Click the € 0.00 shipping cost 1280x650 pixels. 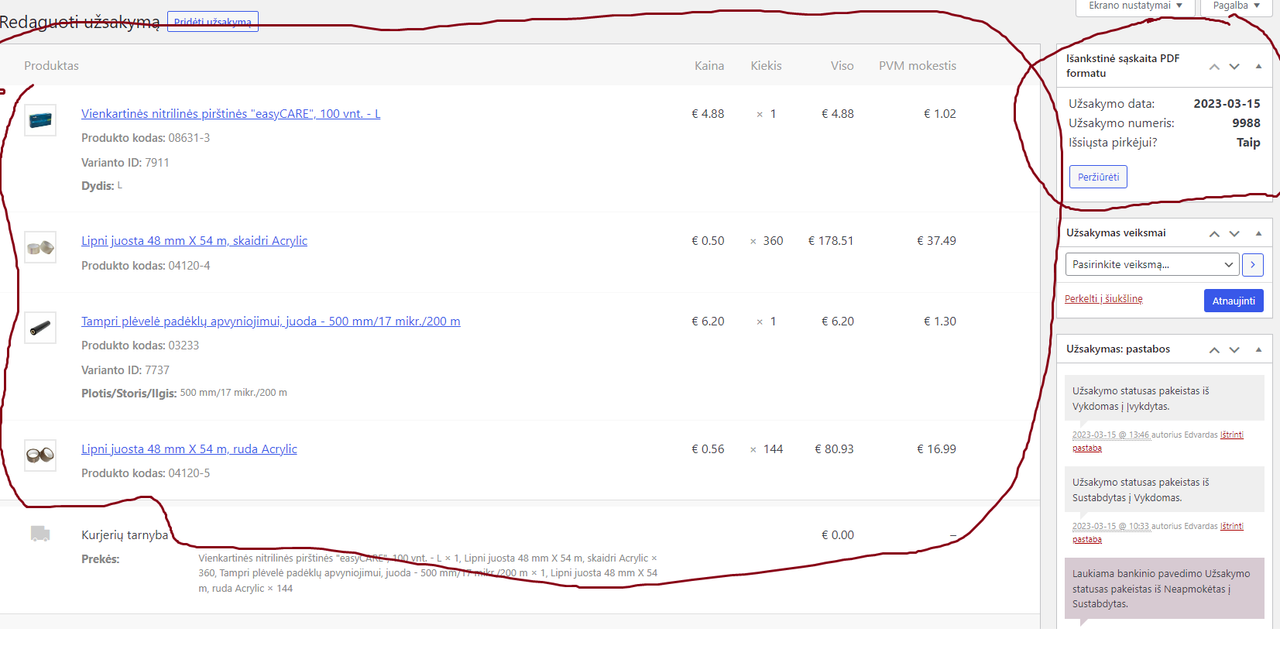(x=837, y=535)
